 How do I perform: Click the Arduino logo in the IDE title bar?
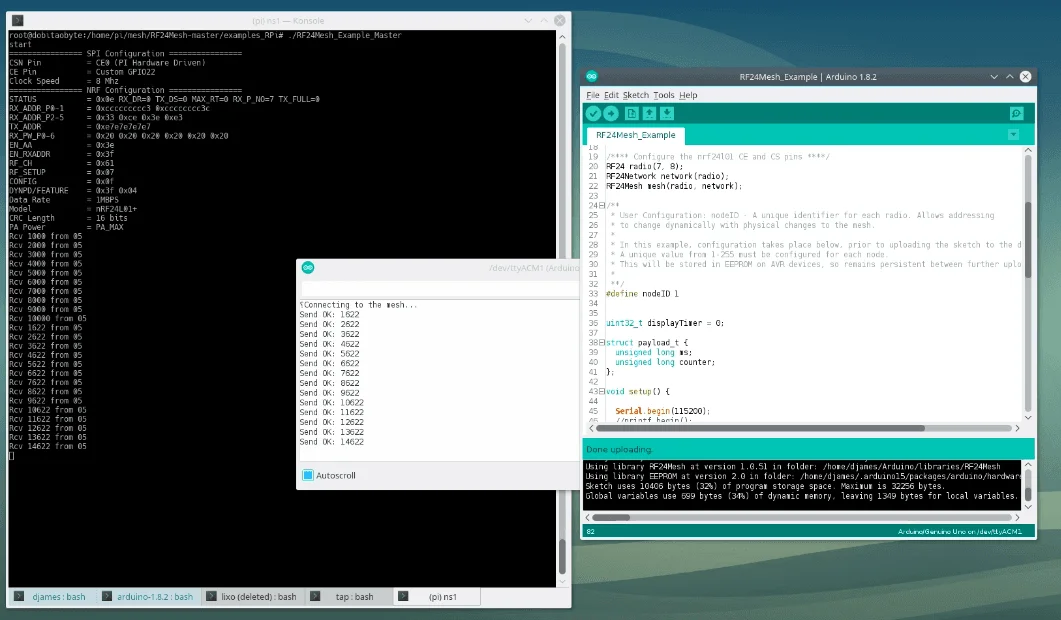pos(592,76)
